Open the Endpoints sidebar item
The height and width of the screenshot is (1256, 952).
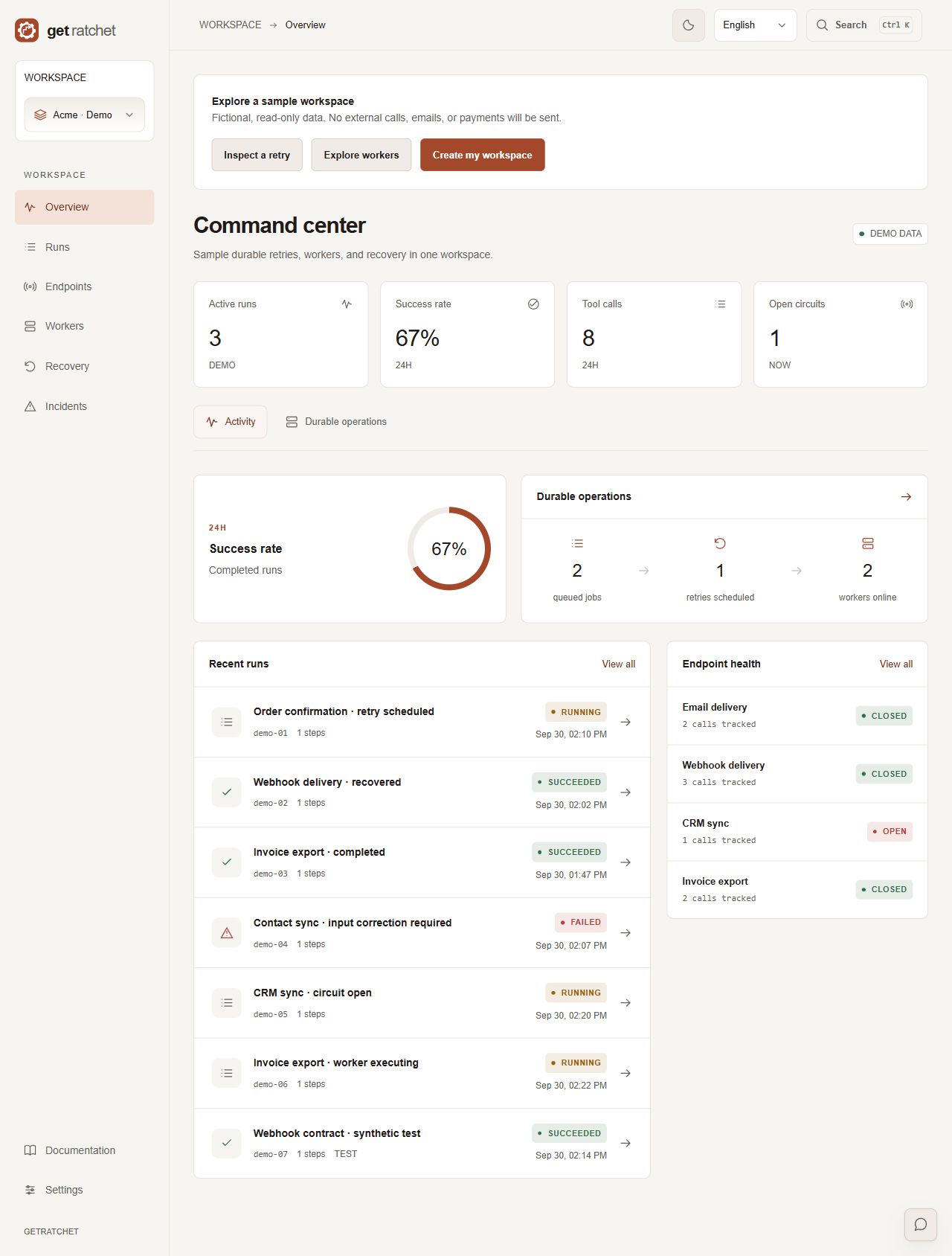[85, 286]
